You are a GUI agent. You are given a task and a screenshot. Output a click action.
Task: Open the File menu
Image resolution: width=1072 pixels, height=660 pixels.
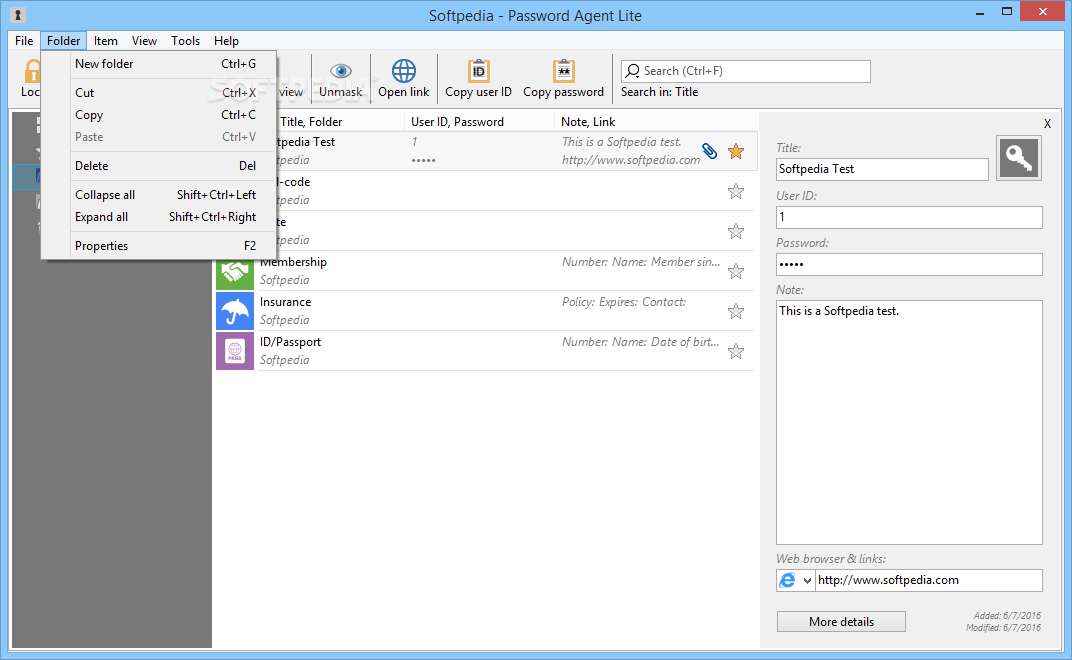click(24, 41)
